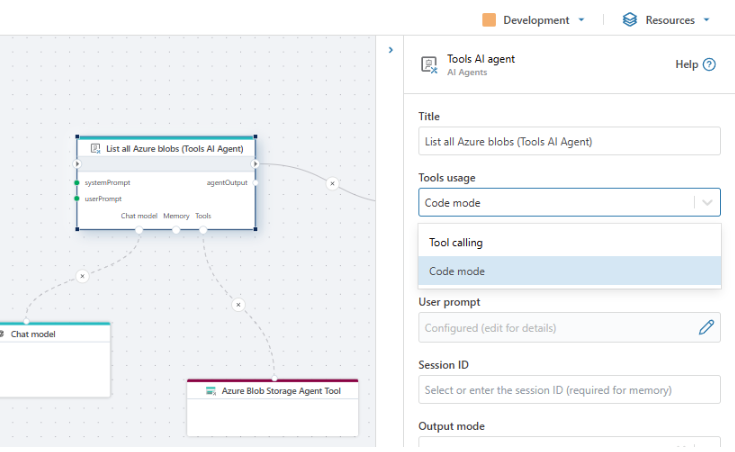Click the pencil edit icon for User prompt

tap(706, 327)
